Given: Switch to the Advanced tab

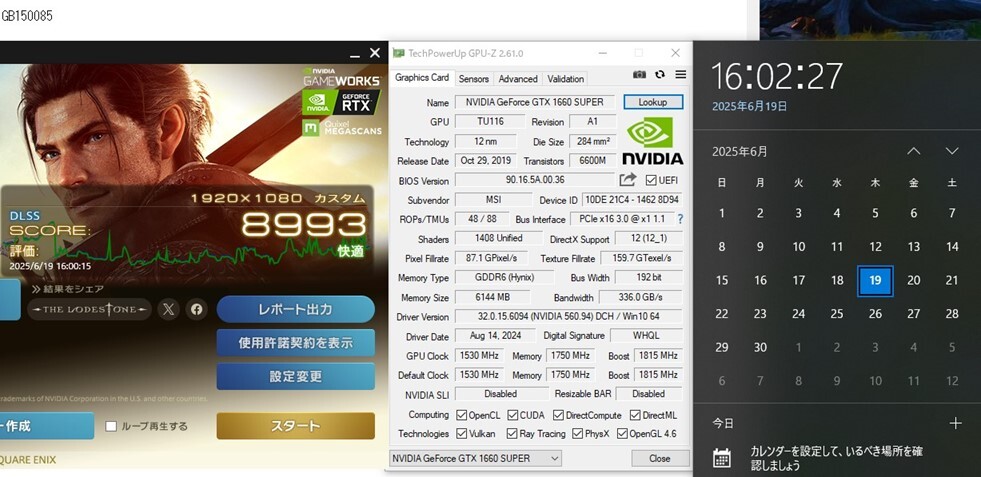Looking at the screenshot, I should (518, 79).
